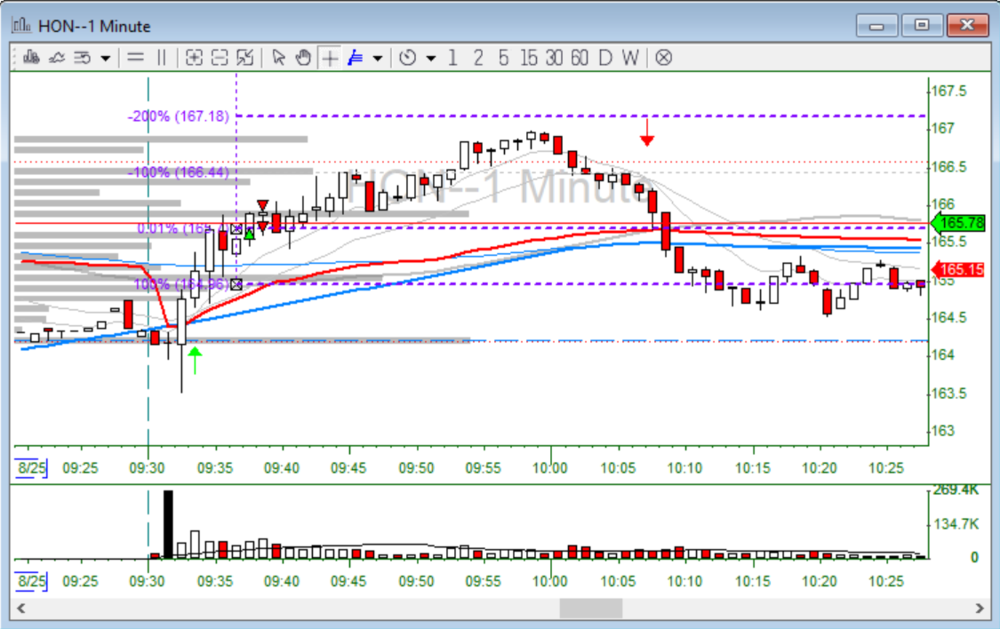This screenshot has height=629, width=1000.
Task: Toggle the crosshair cursor mode
Action: coord(329,57)
